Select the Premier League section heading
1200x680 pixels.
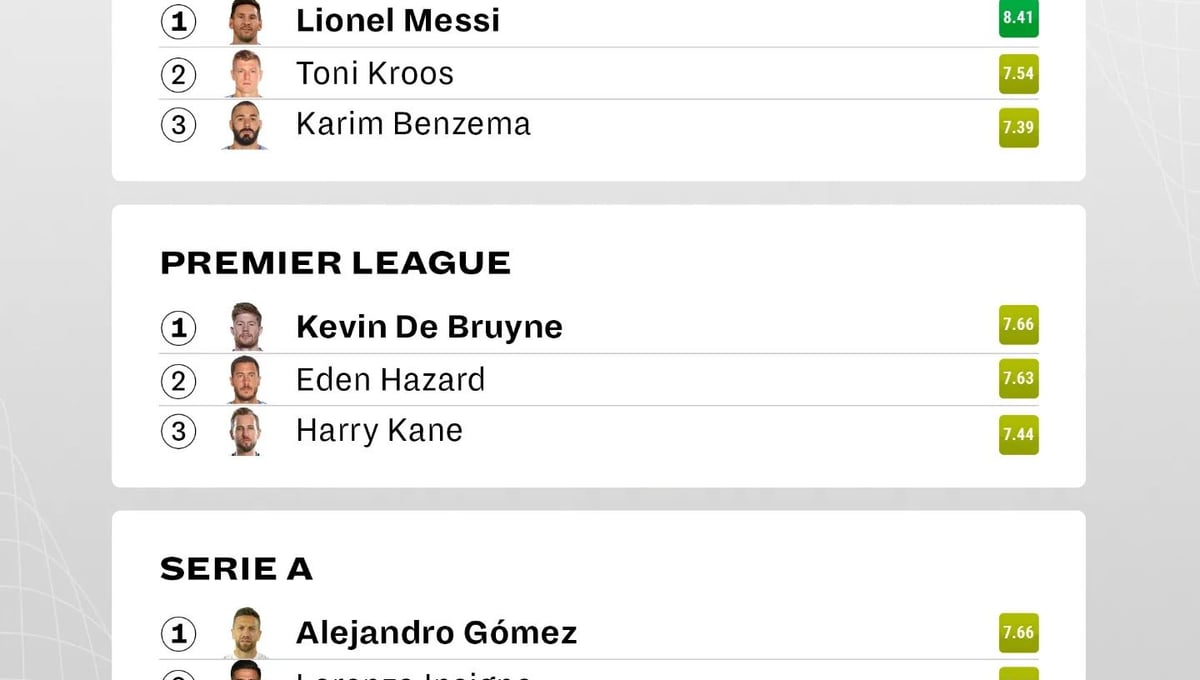click(335, 263)
